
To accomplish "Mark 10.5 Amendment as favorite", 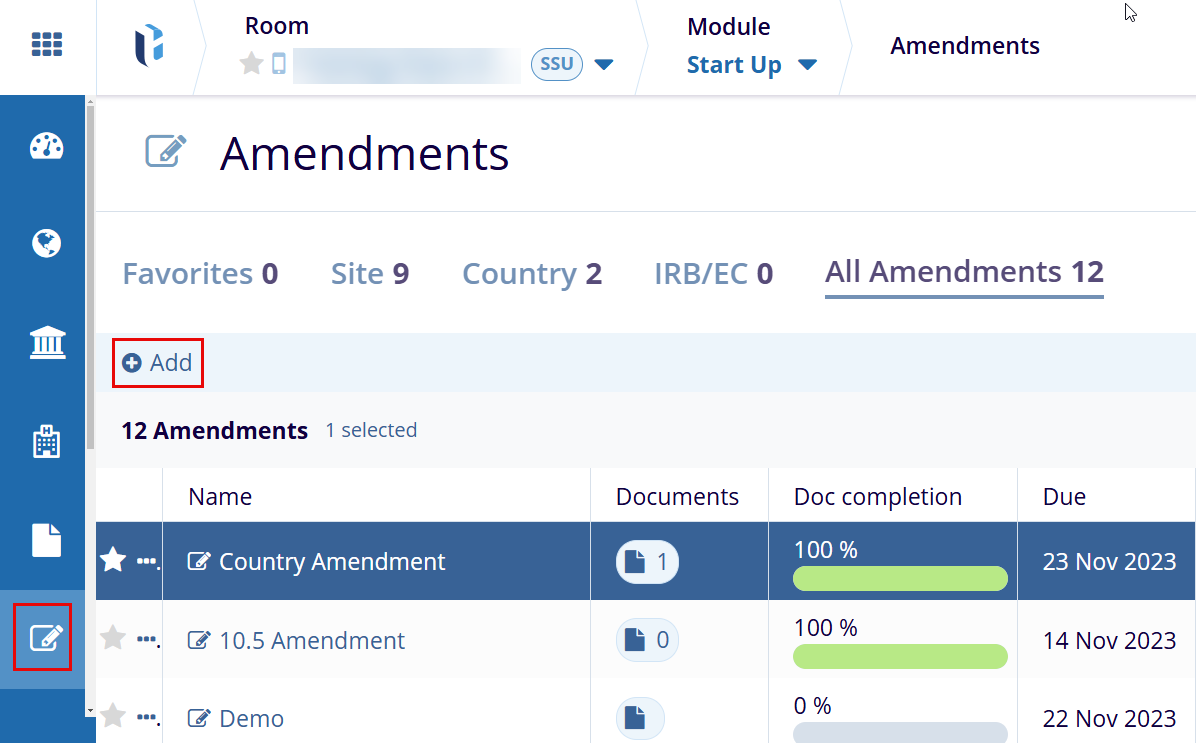I will [x=113, y=639].
